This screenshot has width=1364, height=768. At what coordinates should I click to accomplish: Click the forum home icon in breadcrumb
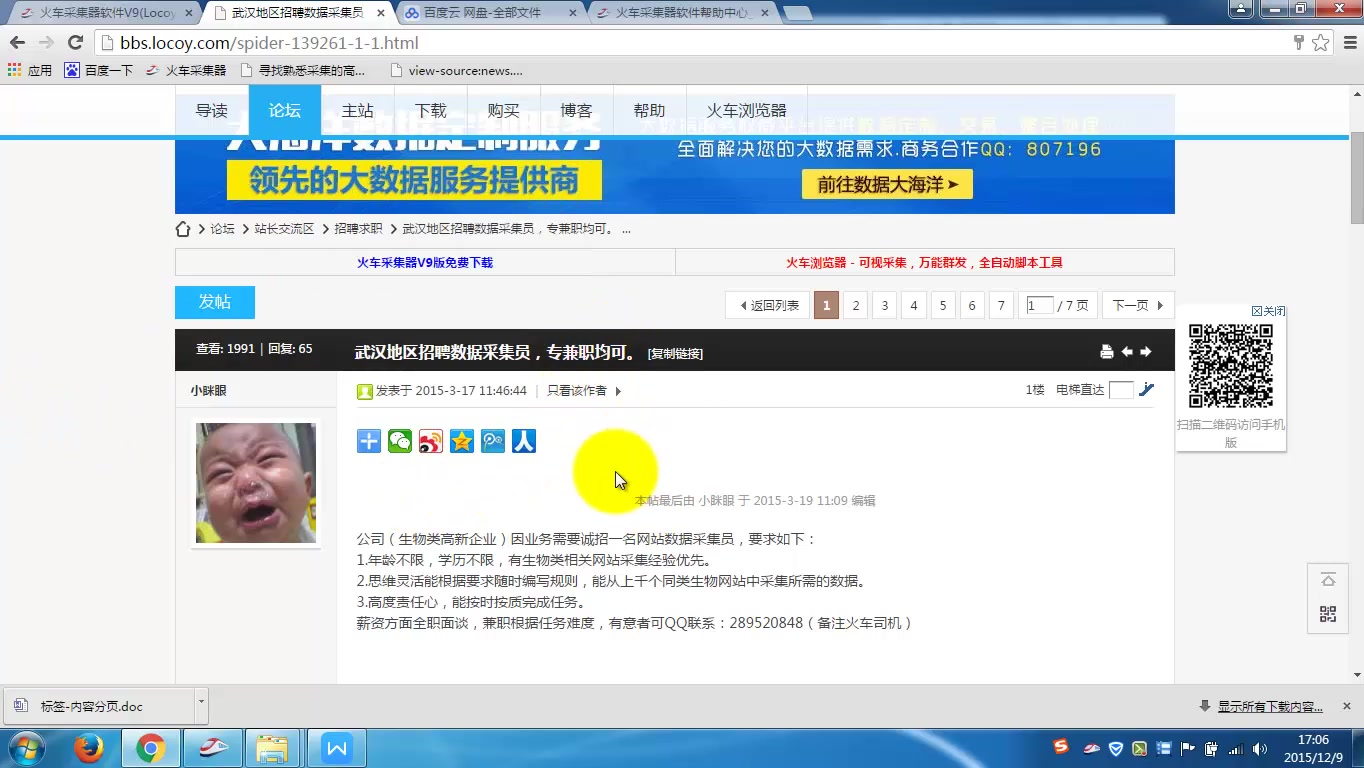[x=183, y=229]
